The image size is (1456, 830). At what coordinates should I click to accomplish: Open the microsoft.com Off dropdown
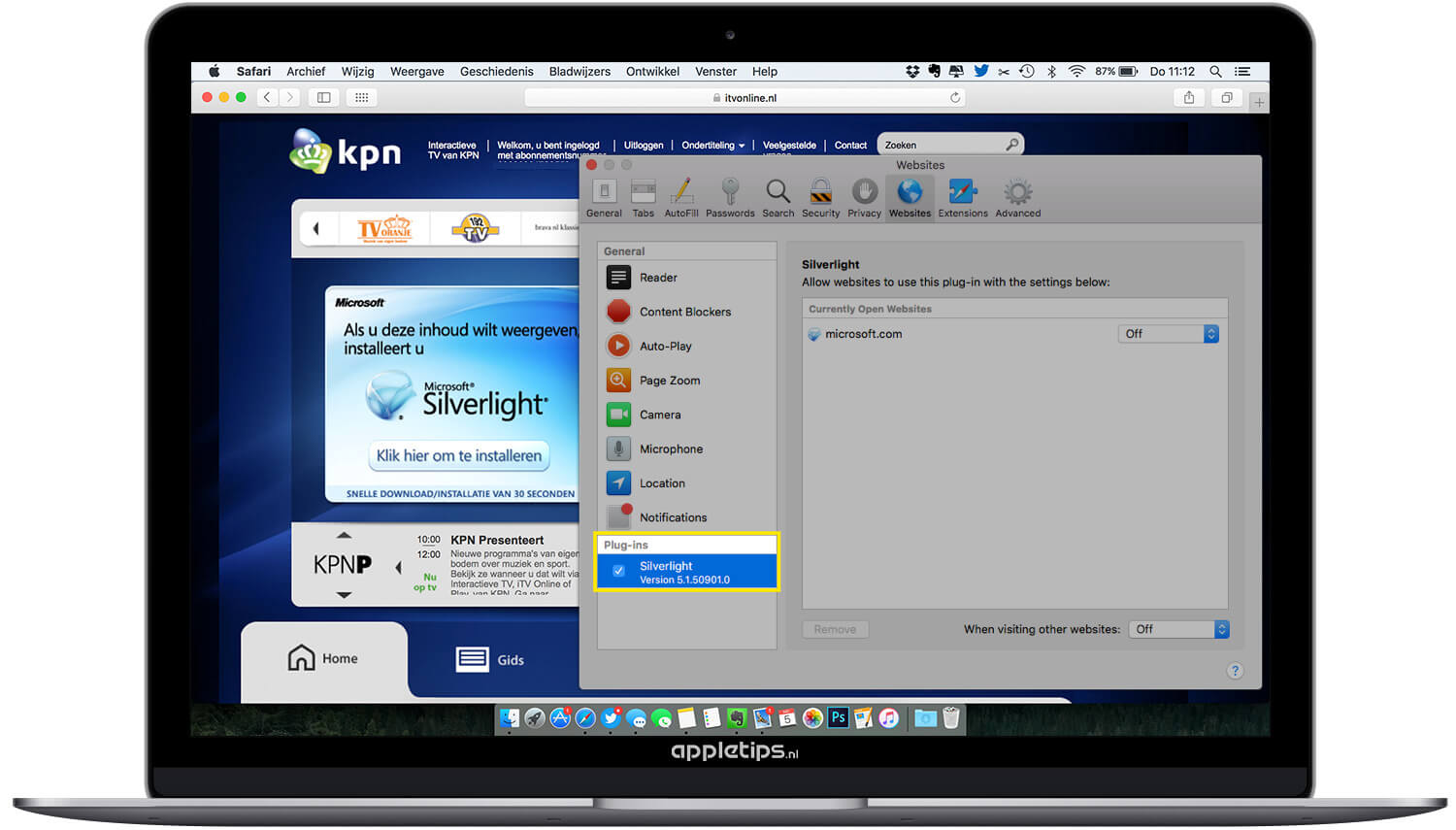point(1169,334)
